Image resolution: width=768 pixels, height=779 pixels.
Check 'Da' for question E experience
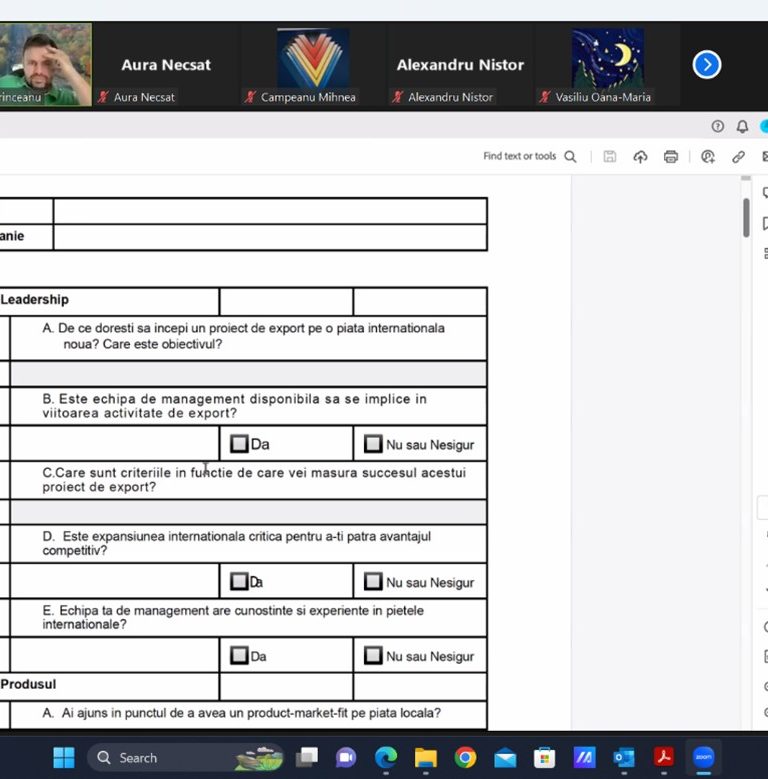[x=239, y=656]
